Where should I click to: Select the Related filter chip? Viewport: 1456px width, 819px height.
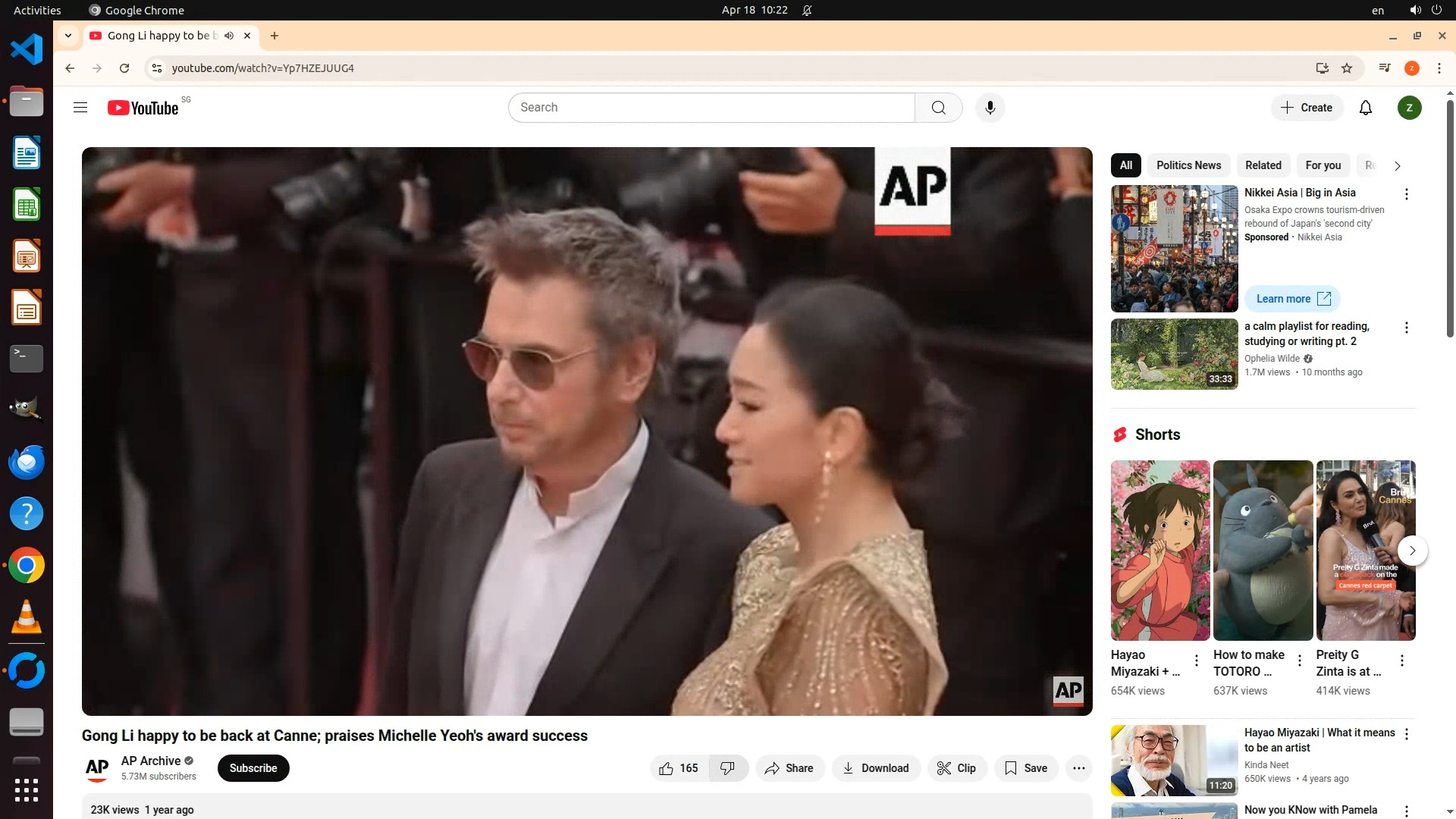tap(1263, 165)
